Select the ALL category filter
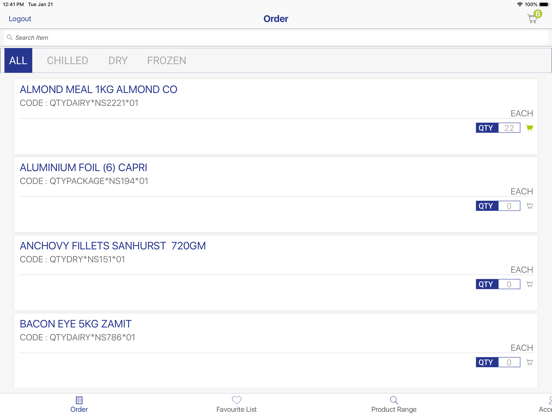Screen dimensions: 552x414 18,61
